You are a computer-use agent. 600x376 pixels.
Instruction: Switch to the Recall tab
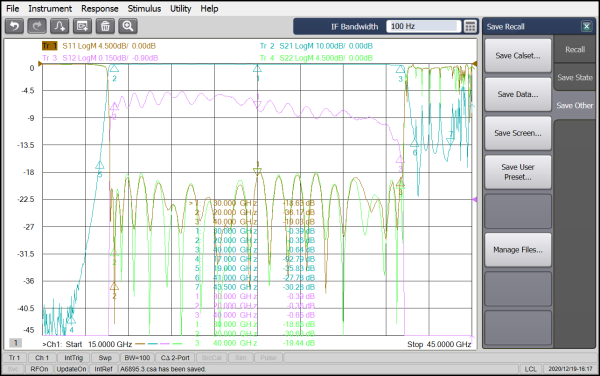coord(575,49)
